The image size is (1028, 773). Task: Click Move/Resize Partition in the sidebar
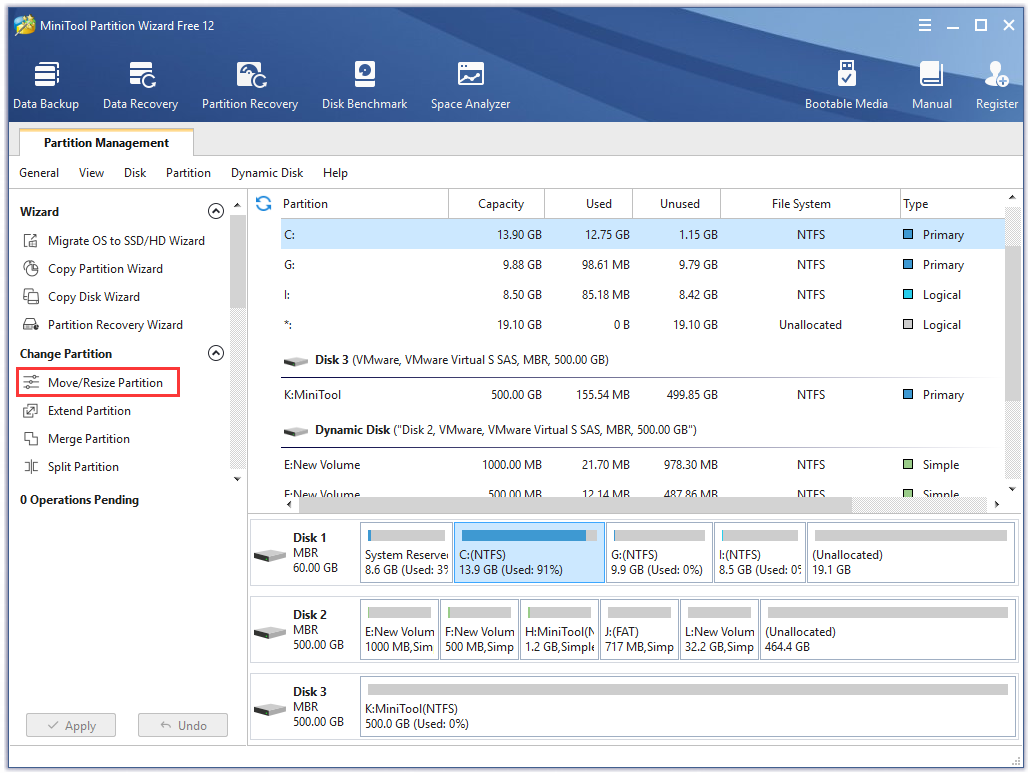105,383
